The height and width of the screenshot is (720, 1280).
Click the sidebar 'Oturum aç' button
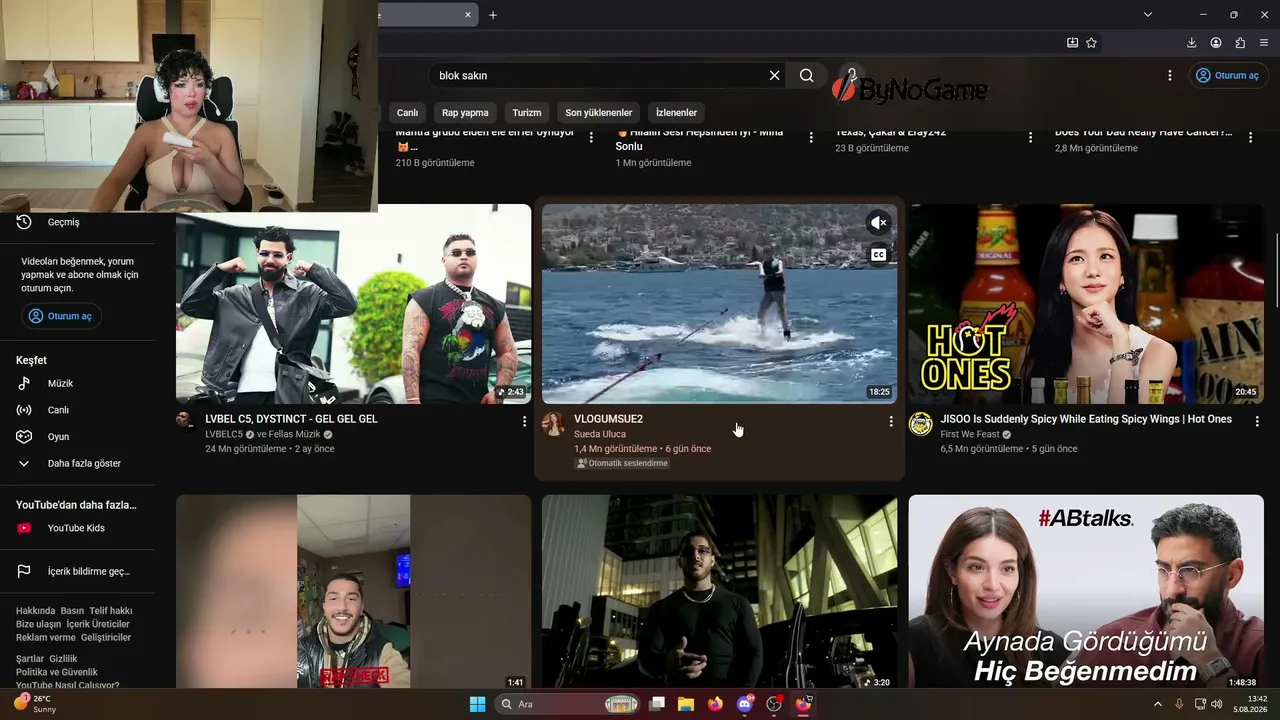click(x=62, y=316)
